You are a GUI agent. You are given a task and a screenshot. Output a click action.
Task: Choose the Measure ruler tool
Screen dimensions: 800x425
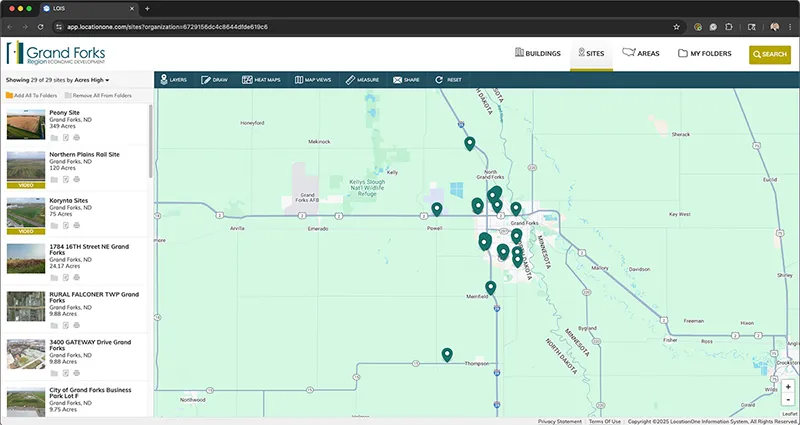click(x=361, y=79)
